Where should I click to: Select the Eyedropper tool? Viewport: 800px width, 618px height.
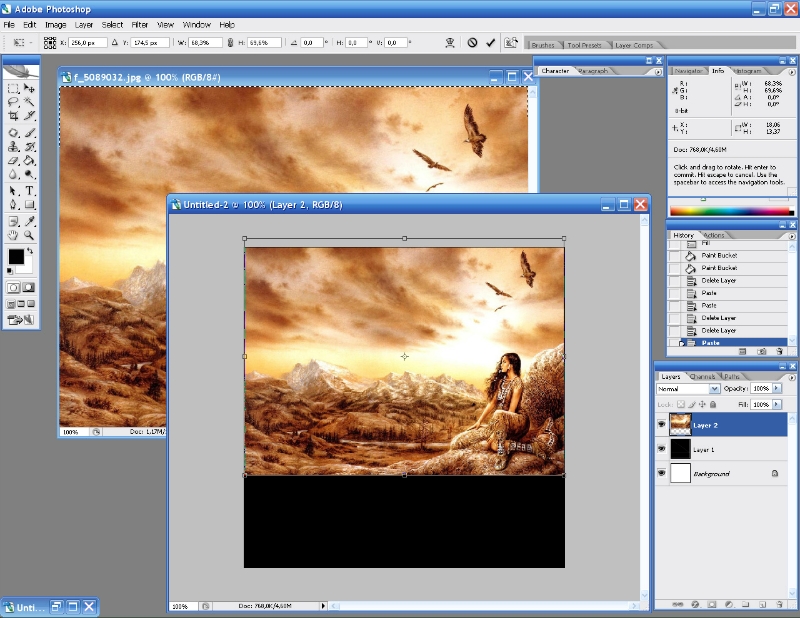pyautogui.click(x=30, y=220)
